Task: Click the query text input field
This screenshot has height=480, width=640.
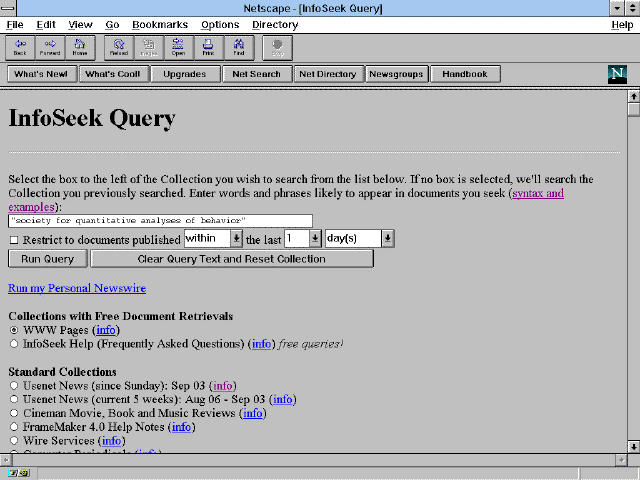Action: pos(160,221)
